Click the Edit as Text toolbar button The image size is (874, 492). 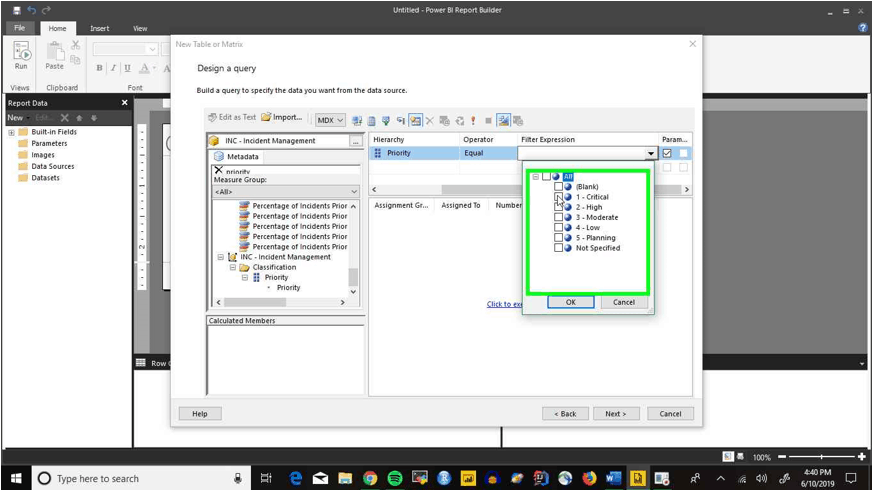point(232,118)
